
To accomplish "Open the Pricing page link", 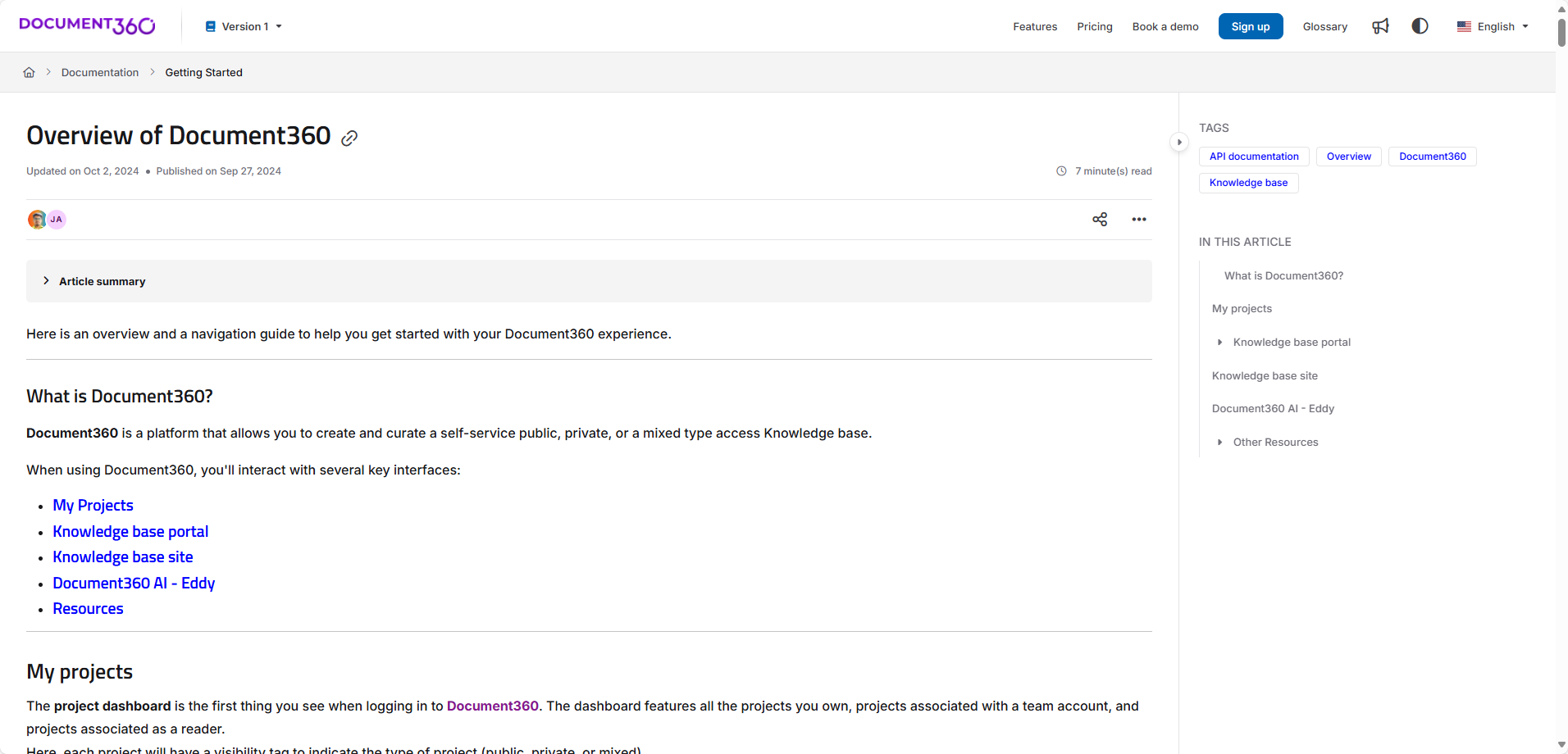I will pyautogui.click(x=1095, y=26).
